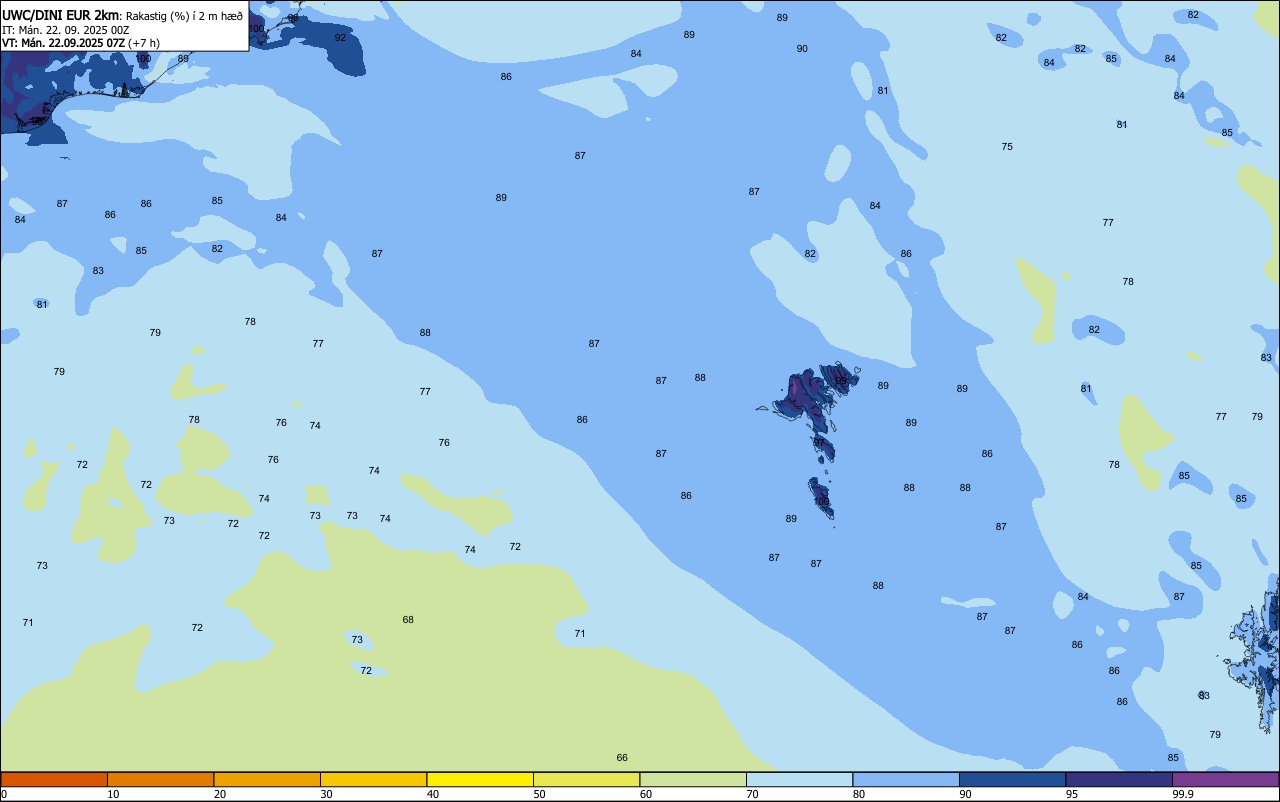Viewport: 1280px width, 802px height.
Task: Choose the 90–95 dark blue legend swatch
Action: [x=1012, y=779]
